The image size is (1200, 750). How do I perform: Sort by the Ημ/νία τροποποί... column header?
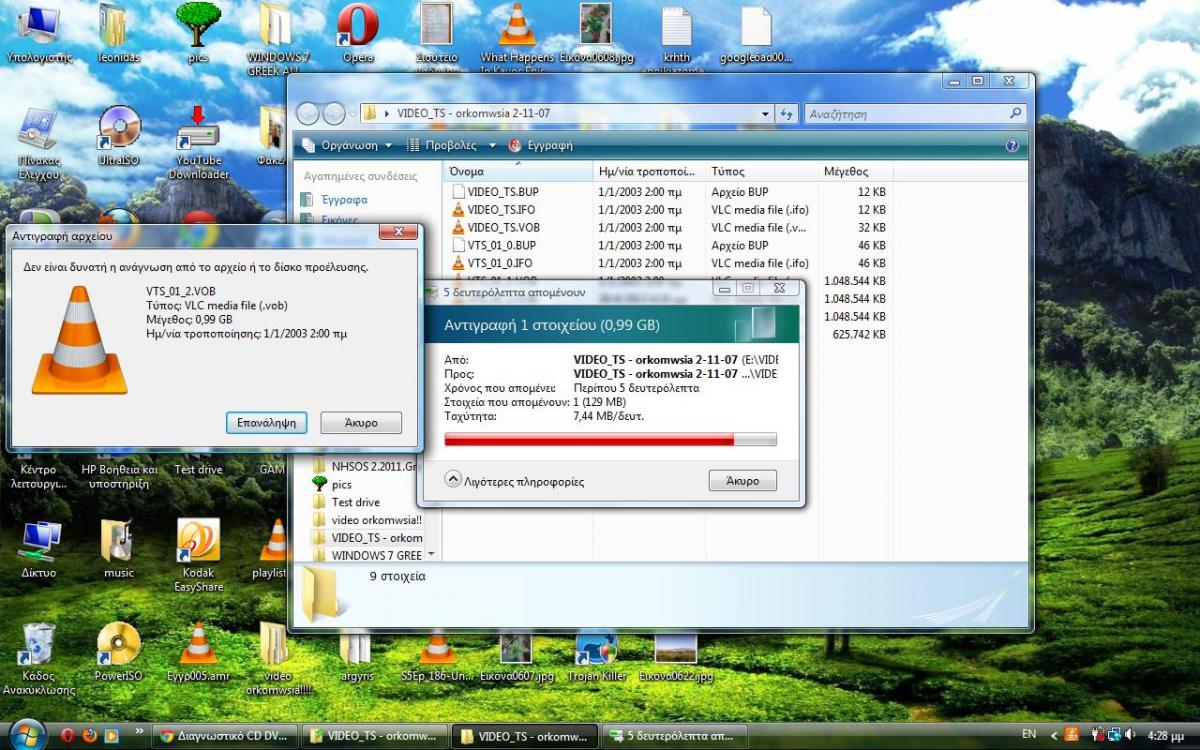tap(650, 171)
